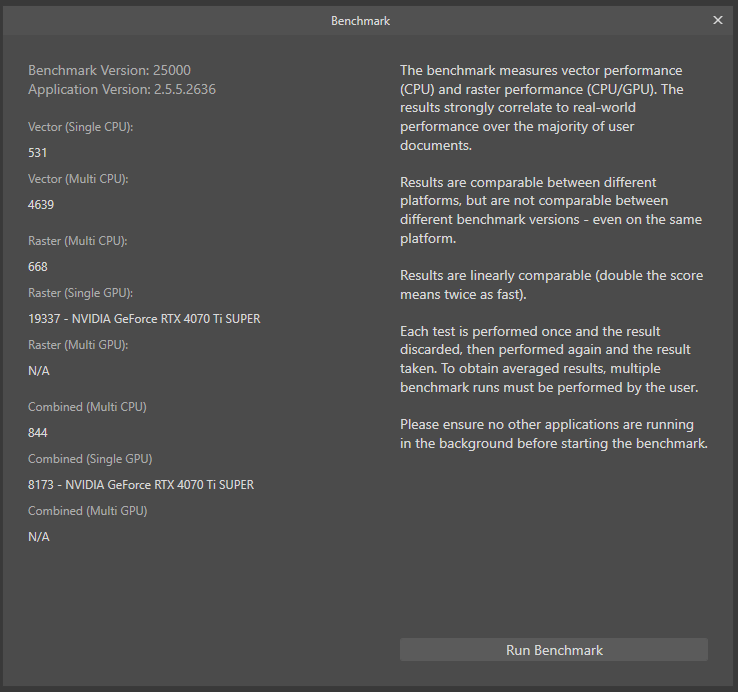Screen dimensions: 738x692
Task: Click the Combined (Multi GPU) label
Action: (x=88, y=511)
